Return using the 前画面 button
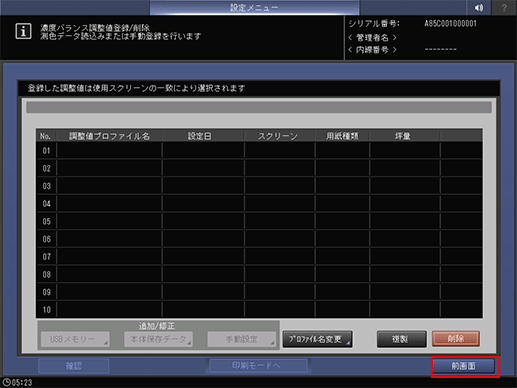Image resolution: width=517 pixels, height=388 pixels. pos(464,366)
